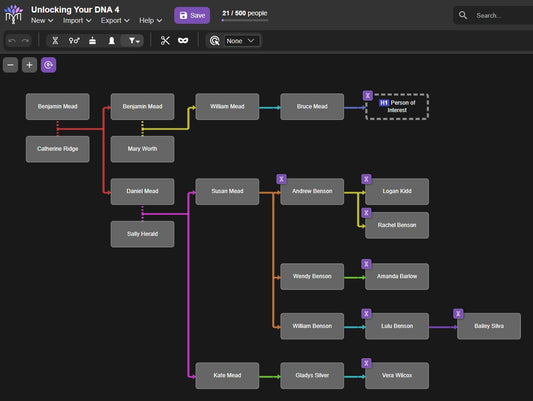Select the Amanda Barlow node
This screenshot has width=533, height=401.
point(397,276)
